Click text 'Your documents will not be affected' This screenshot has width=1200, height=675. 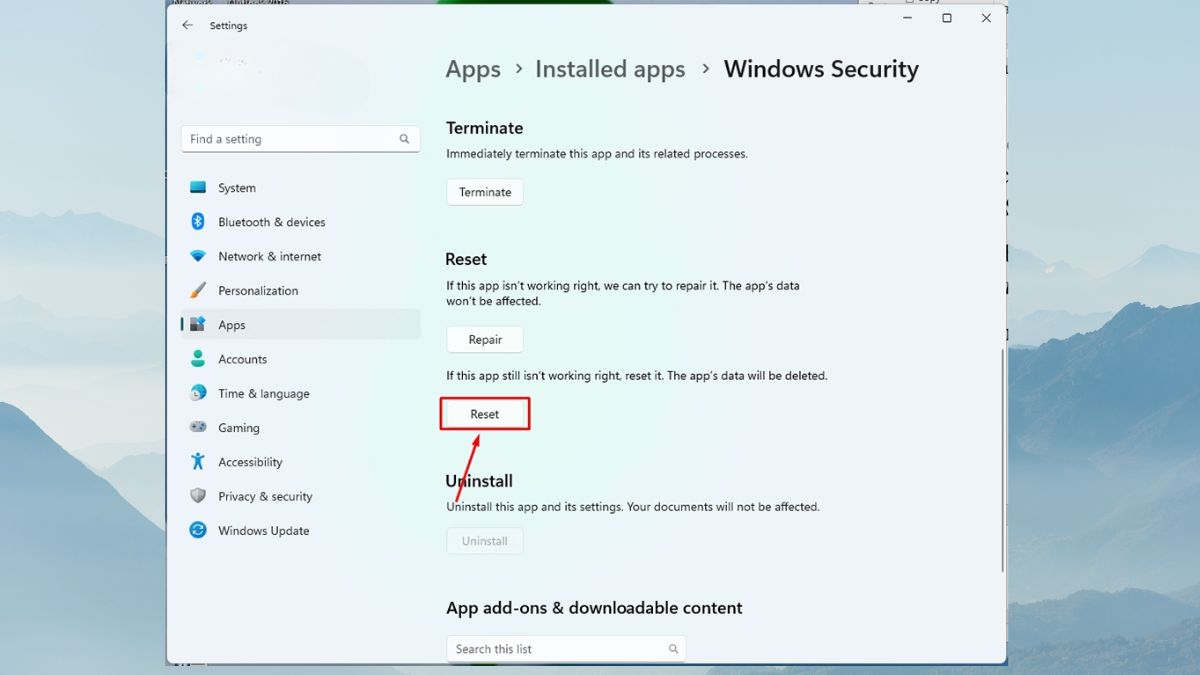723,507
